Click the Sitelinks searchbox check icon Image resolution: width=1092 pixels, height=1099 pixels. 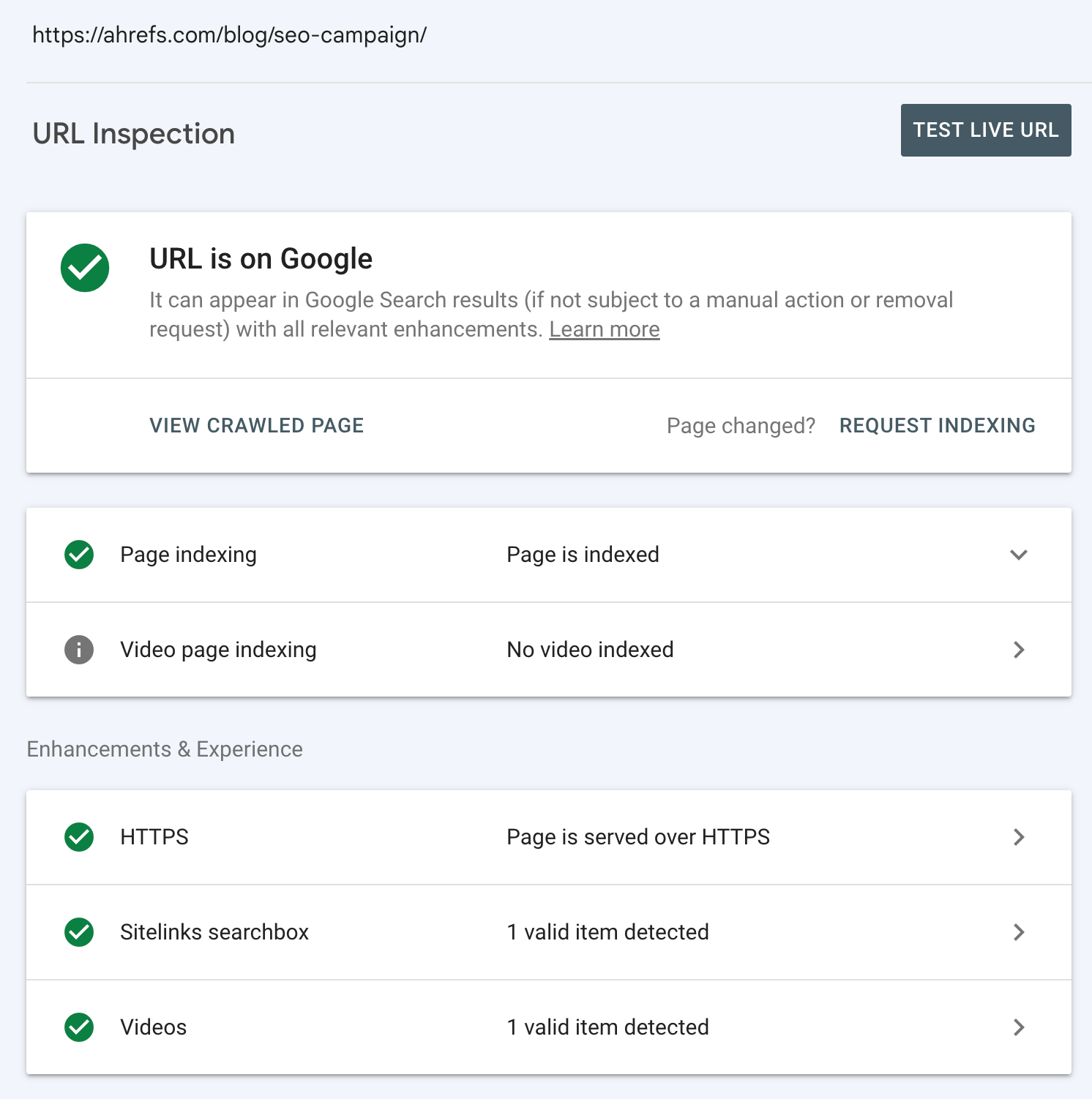[78, 932]
